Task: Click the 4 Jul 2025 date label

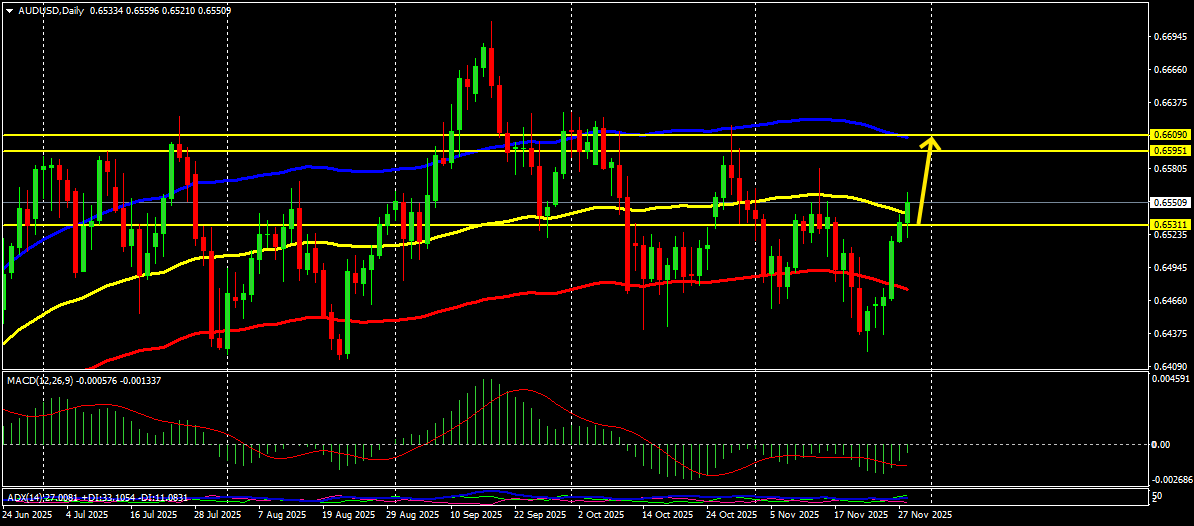Action: pos(86,515)
